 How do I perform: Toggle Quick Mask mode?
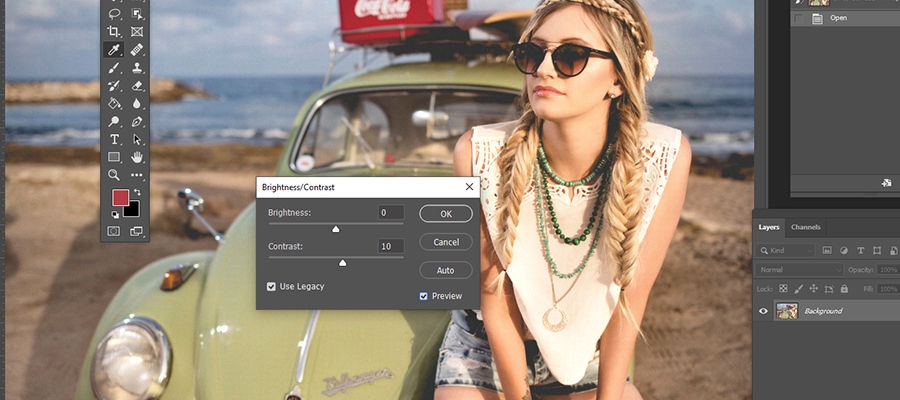click(x=114, y=231)
